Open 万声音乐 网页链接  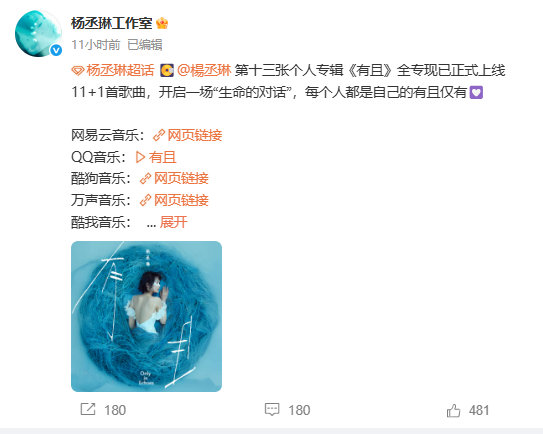[181, 200]
